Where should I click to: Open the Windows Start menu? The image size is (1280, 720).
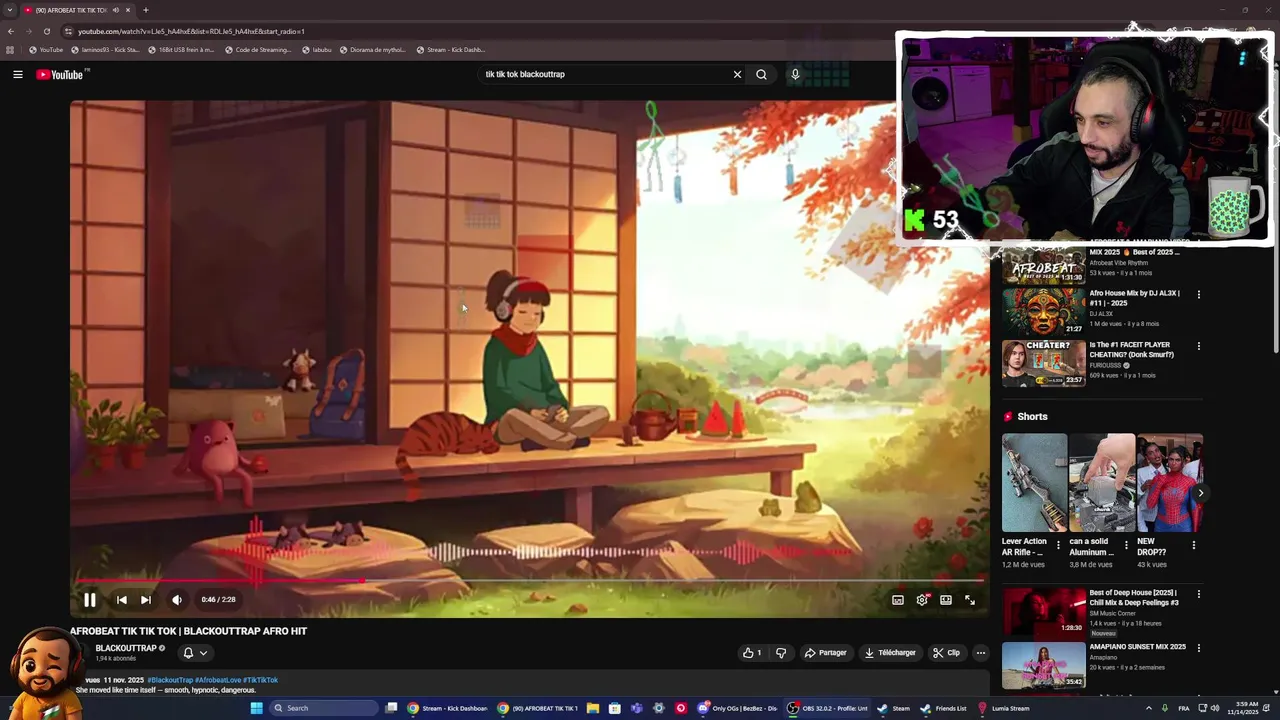click(256, 708)
